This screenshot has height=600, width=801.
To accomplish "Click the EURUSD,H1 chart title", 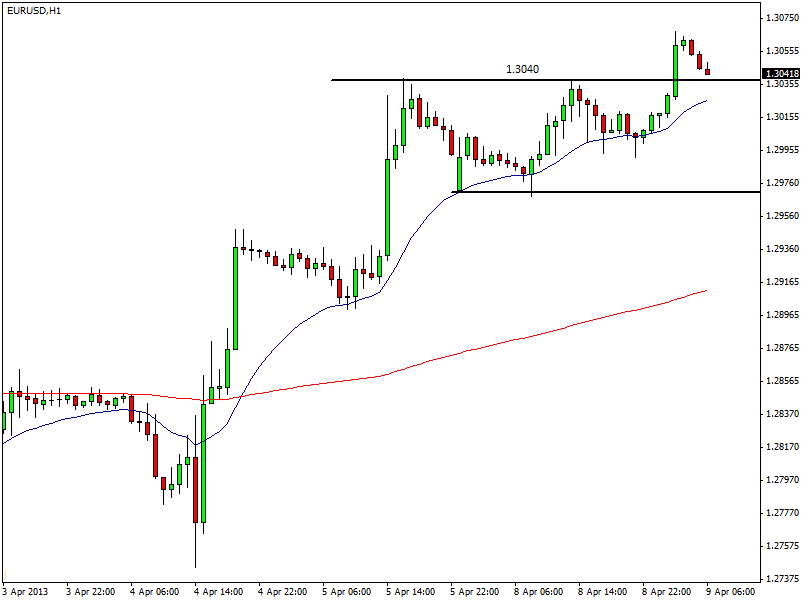I will point(33,10).
